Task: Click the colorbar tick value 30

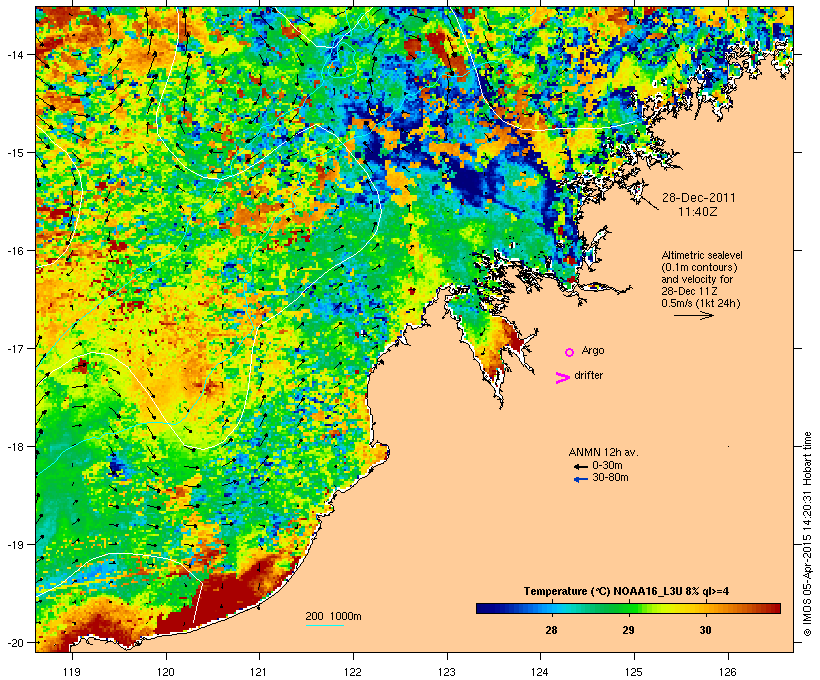Action: [705, 630]
